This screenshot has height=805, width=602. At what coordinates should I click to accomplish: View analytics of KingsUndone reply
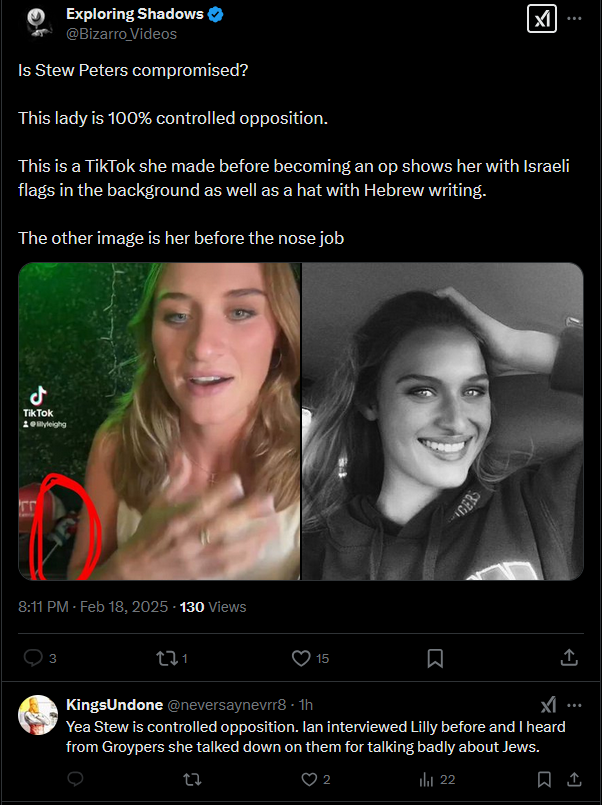429,779
